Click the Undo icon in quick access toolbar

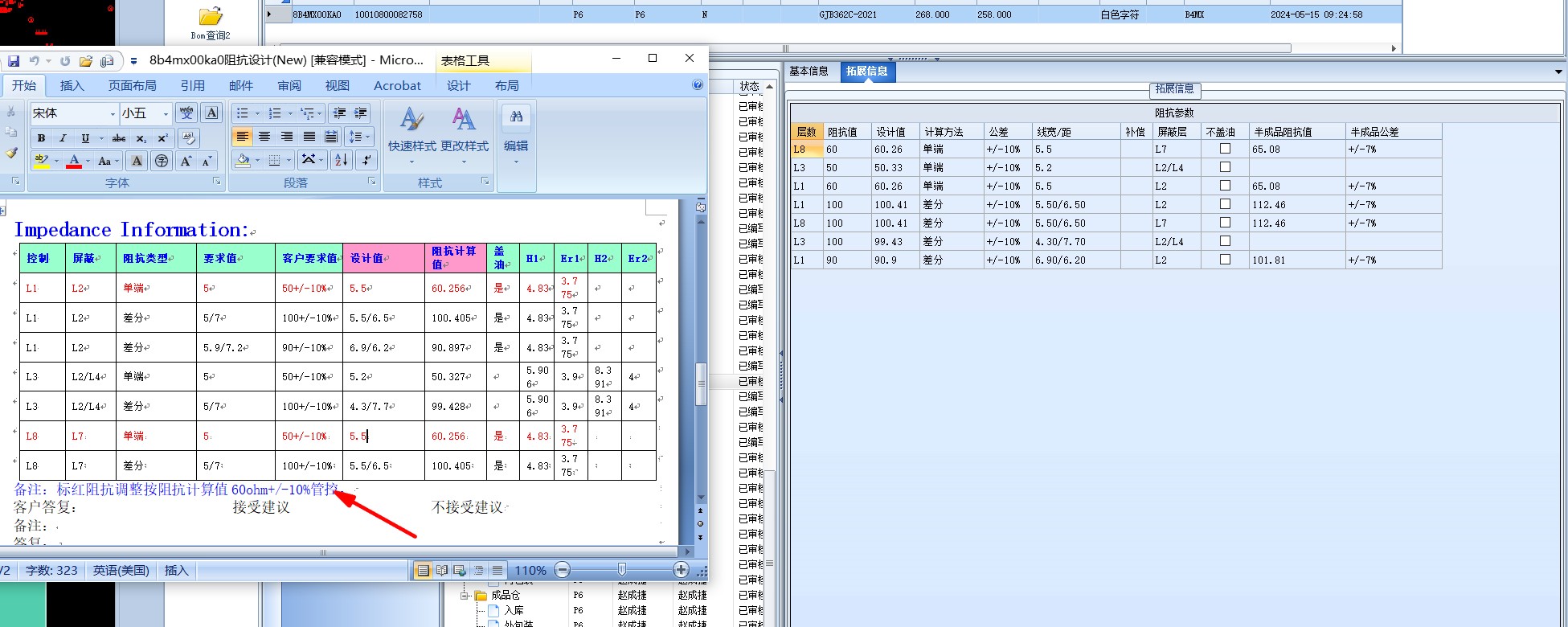(x=34, y=60)
